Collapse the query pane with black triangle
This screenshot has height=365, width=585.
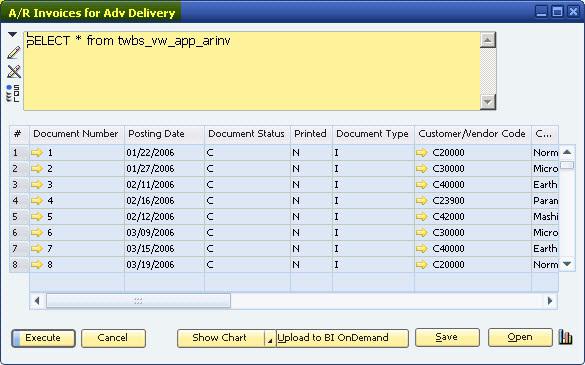(x=12, y=34)
